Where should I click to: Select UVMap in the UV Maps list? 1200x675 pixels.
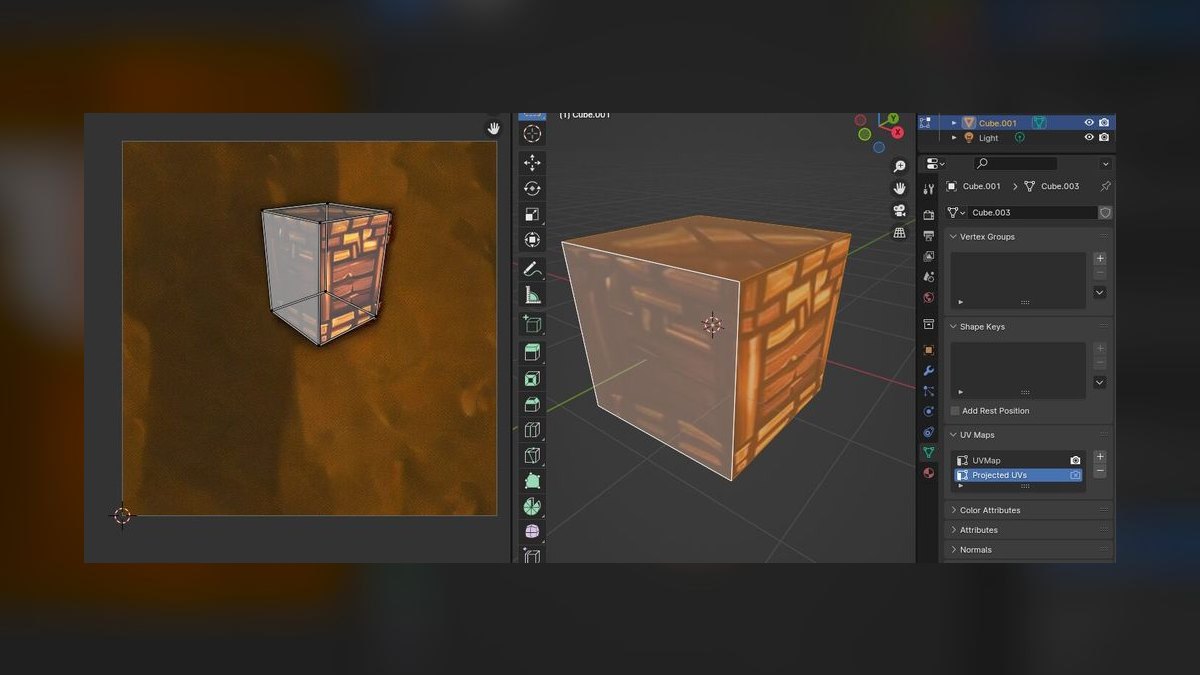coord(1019,461)
